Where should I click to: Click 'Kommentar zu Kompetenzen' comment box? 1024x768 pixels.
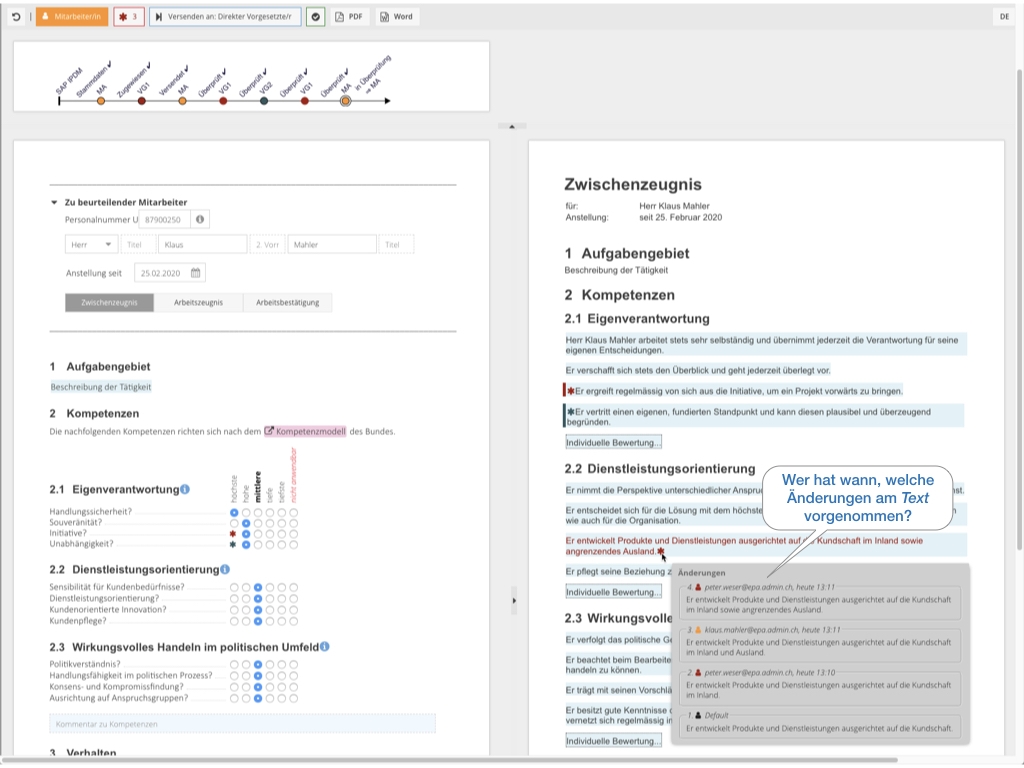pos(242,724)
